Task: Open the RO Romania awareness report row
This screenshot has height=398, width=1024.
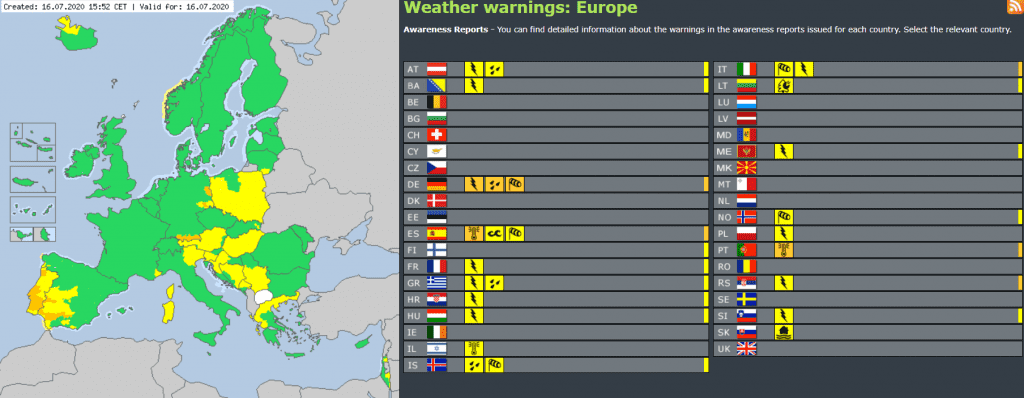Action: pyautogui.click(x=868, y=266)
